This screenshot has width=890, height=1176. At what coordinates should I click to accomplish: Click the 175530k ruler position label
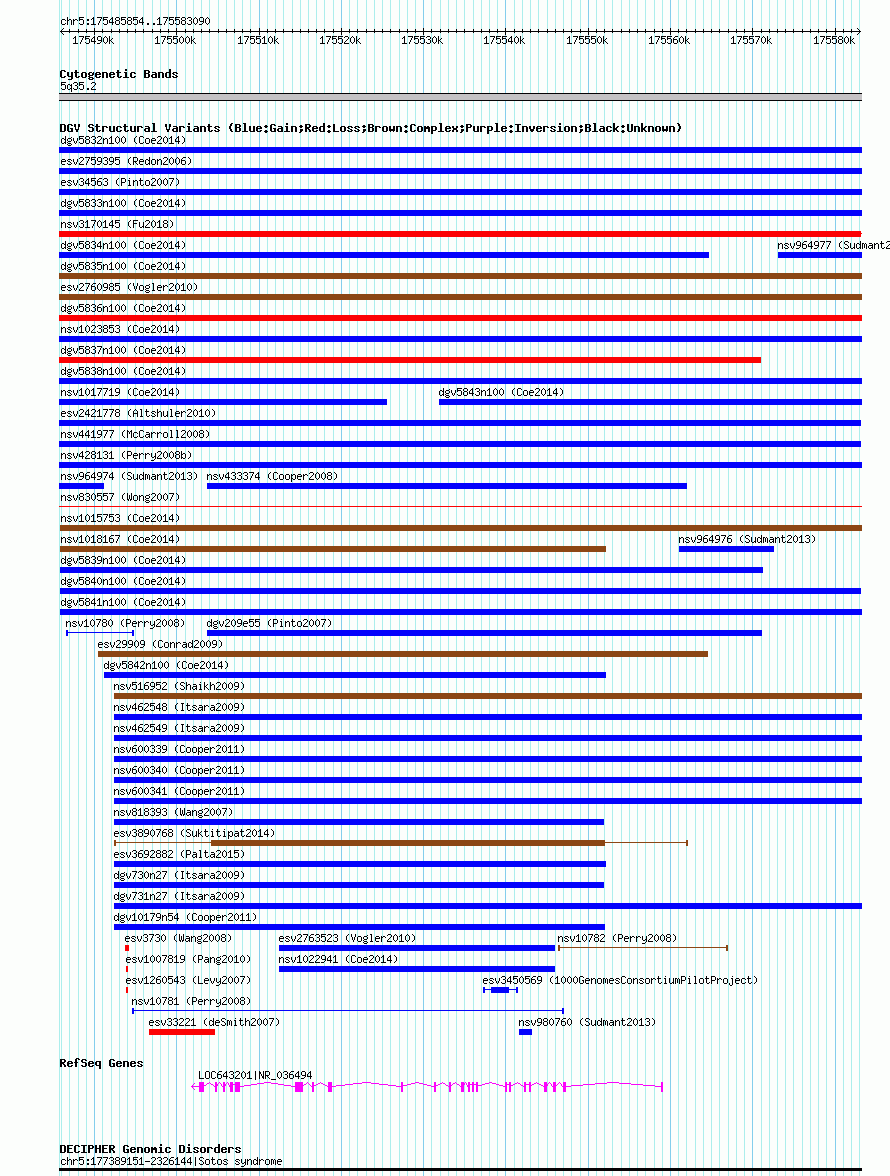422,40
